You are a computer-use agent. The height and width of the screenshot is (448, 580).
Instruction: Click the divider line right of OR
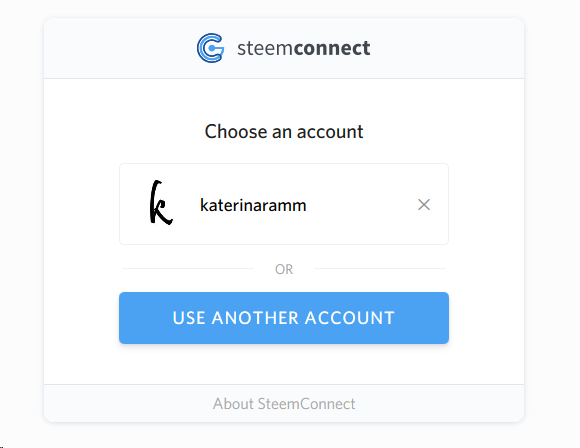tap(380, 269)
